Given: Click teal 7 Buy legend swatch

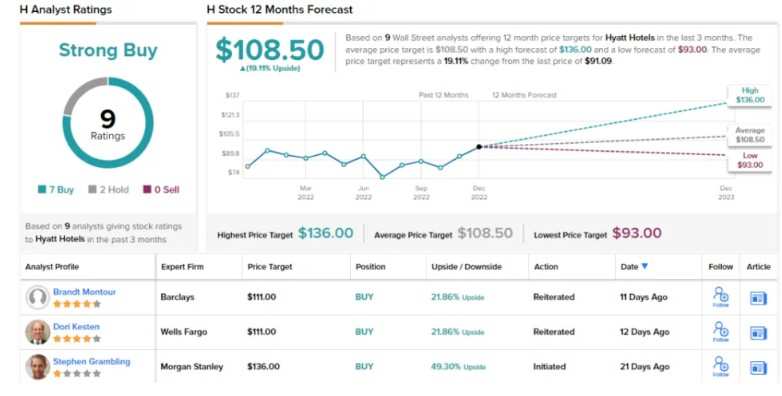Looking at the screenshot, I should point(42,190).
